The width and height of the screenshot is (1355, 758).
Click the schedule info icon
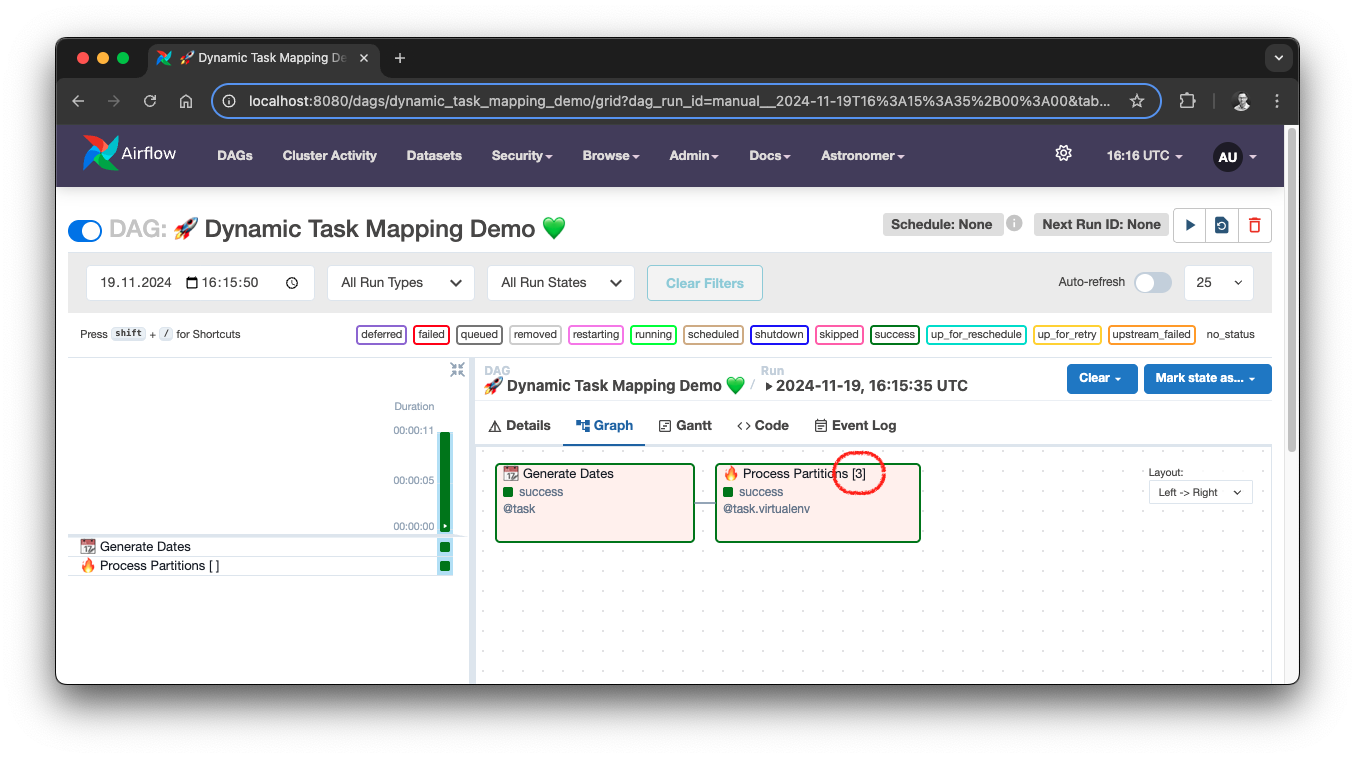[x=1014, y=223]
